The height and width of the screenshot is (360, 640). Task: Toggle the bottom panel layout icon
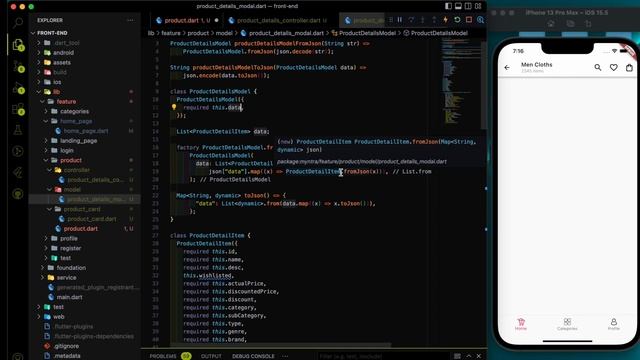tap(458, 6)
